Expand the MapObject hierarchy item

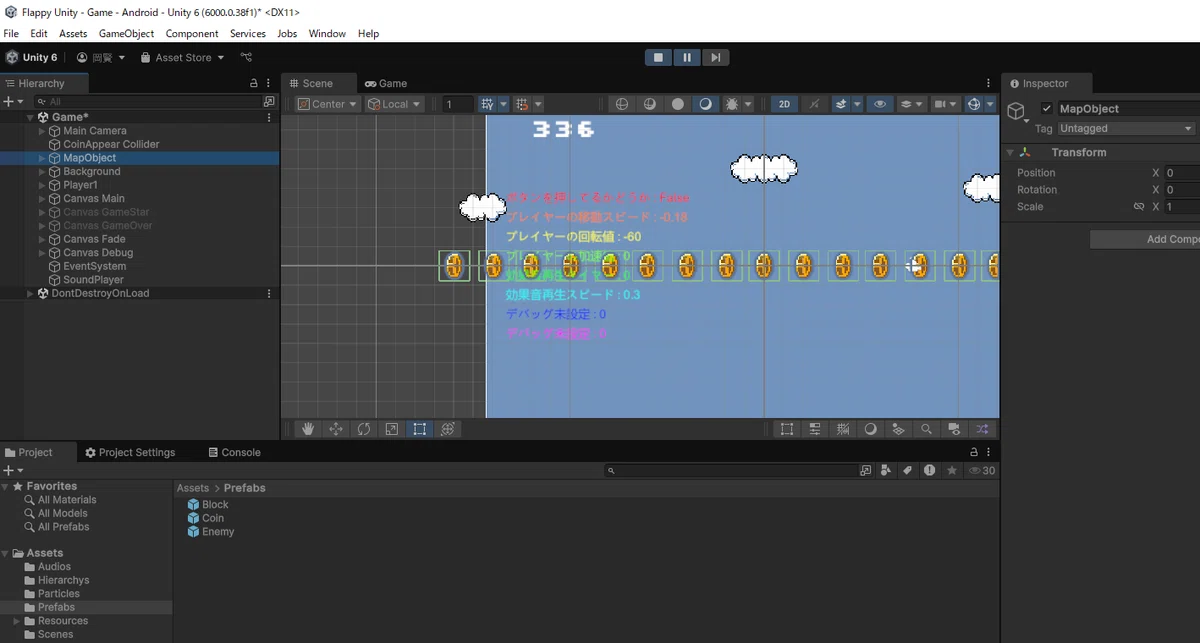42,158
